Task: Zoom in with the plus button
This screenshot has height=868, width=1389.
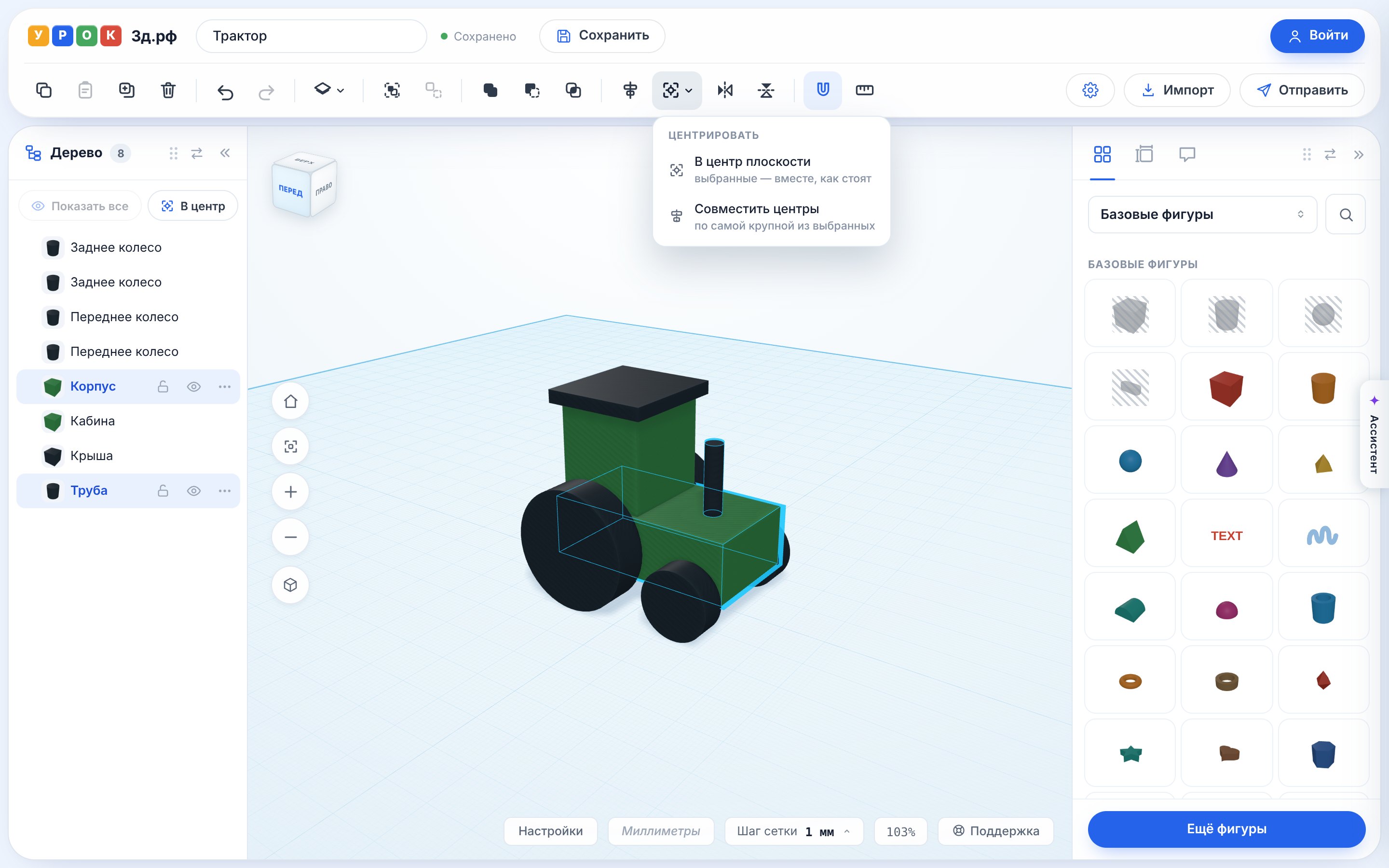Action: click(x=290, y=492)
